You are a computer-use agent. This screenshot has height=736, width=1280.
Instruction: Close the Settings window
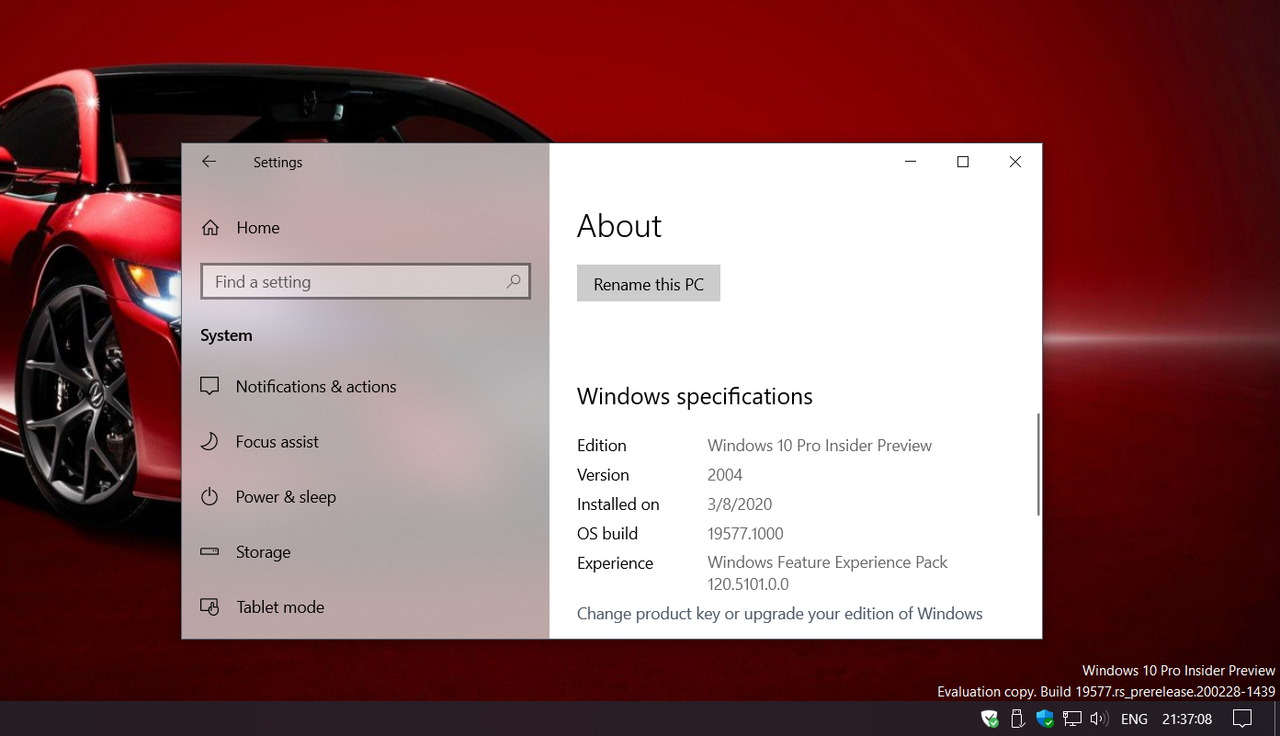click(x=1015, y=162)
